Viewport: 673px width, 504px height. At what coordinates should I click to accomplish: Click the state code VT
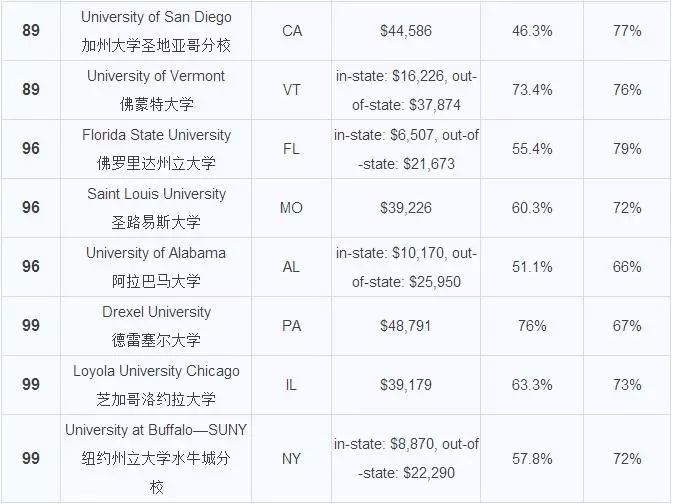point(291,90)
